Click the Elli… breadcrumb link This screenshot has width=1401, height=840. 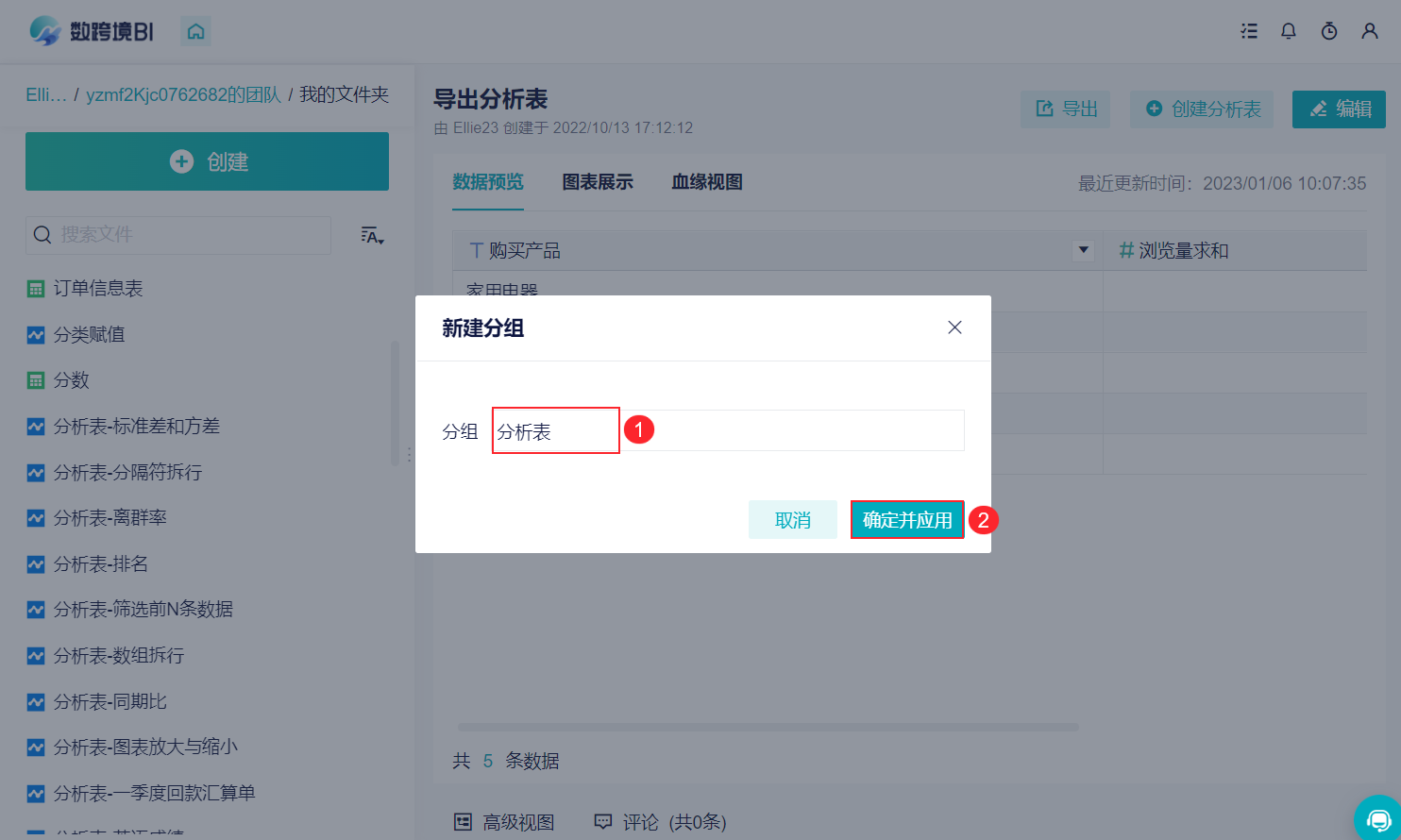tap(46, 95)
